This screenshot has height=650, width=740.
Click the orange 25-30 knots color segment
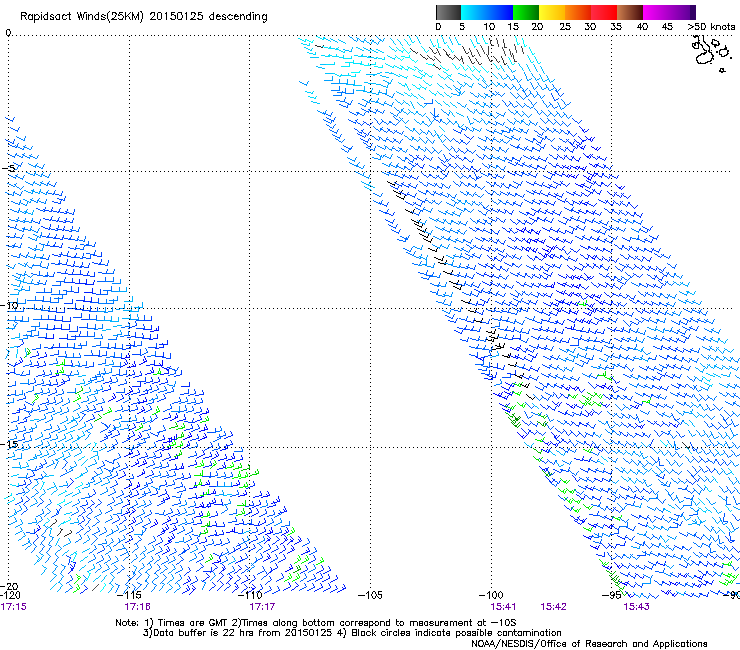coord(578,12)
